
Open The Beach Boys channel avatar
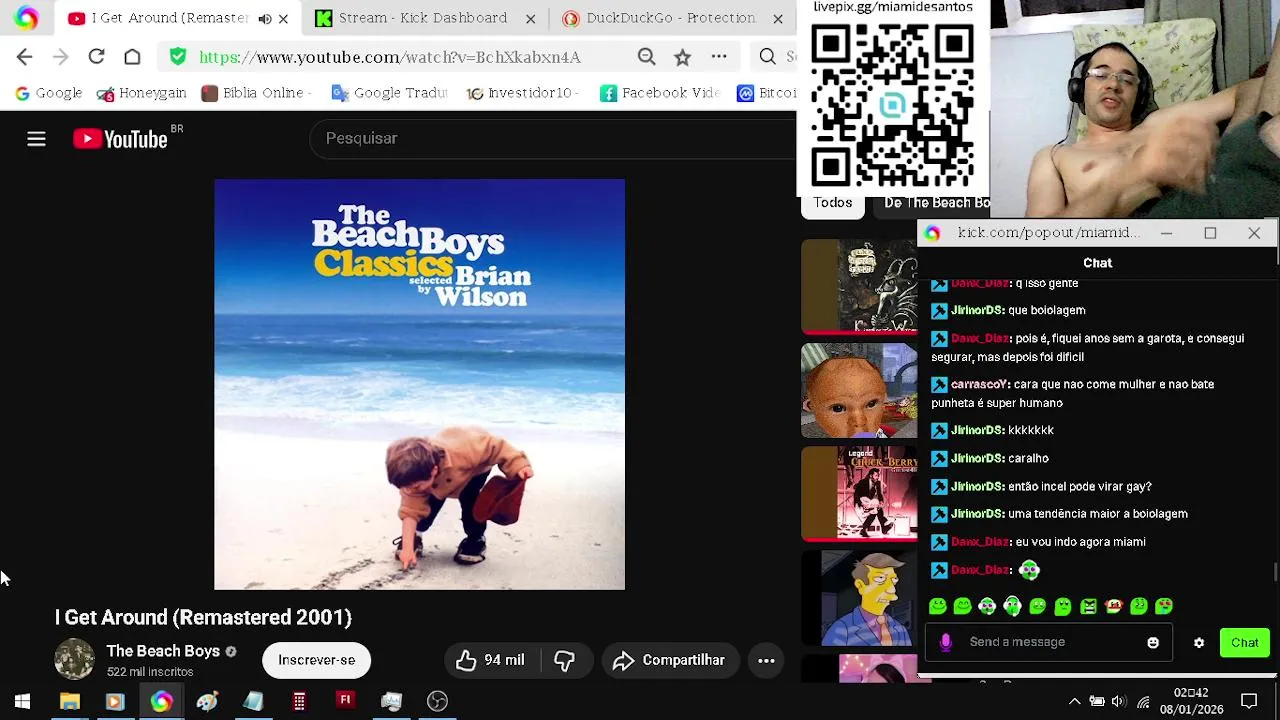coord(74,660)
